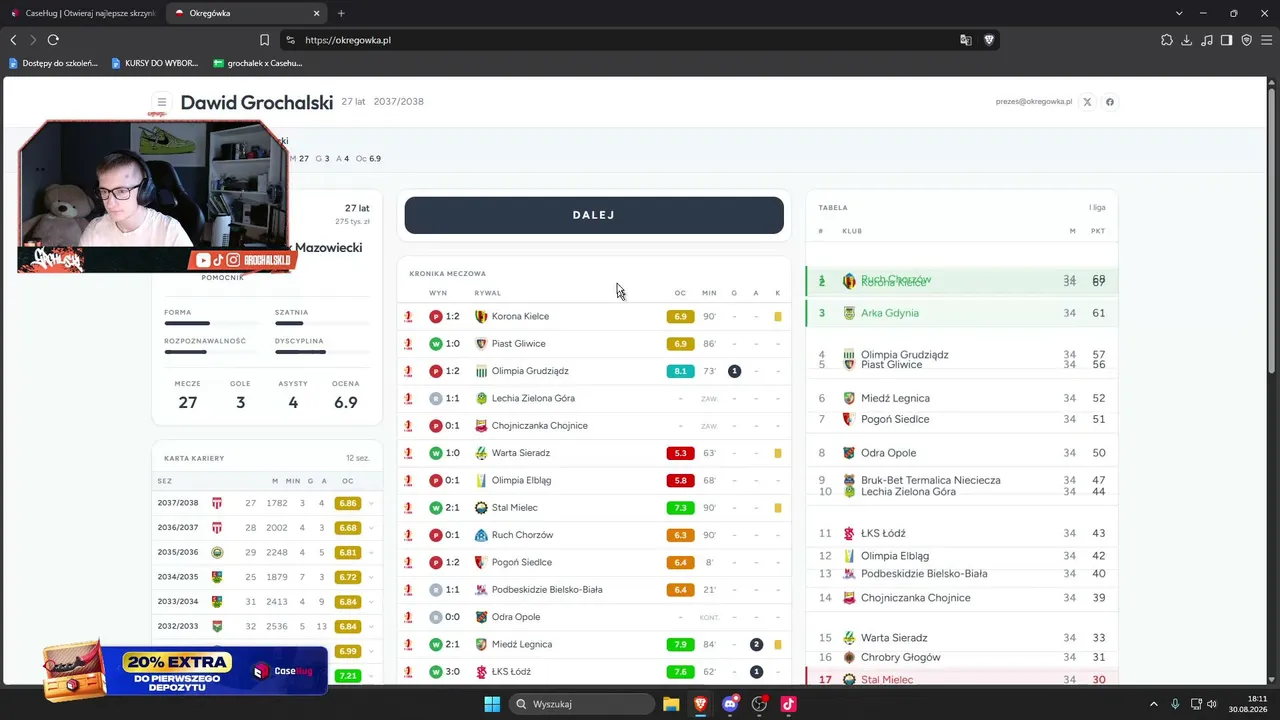Image resolution: width=1280 pixels, height=720 pixels.
Task: Open Discord from the taskbar
Action: [730, 704]
